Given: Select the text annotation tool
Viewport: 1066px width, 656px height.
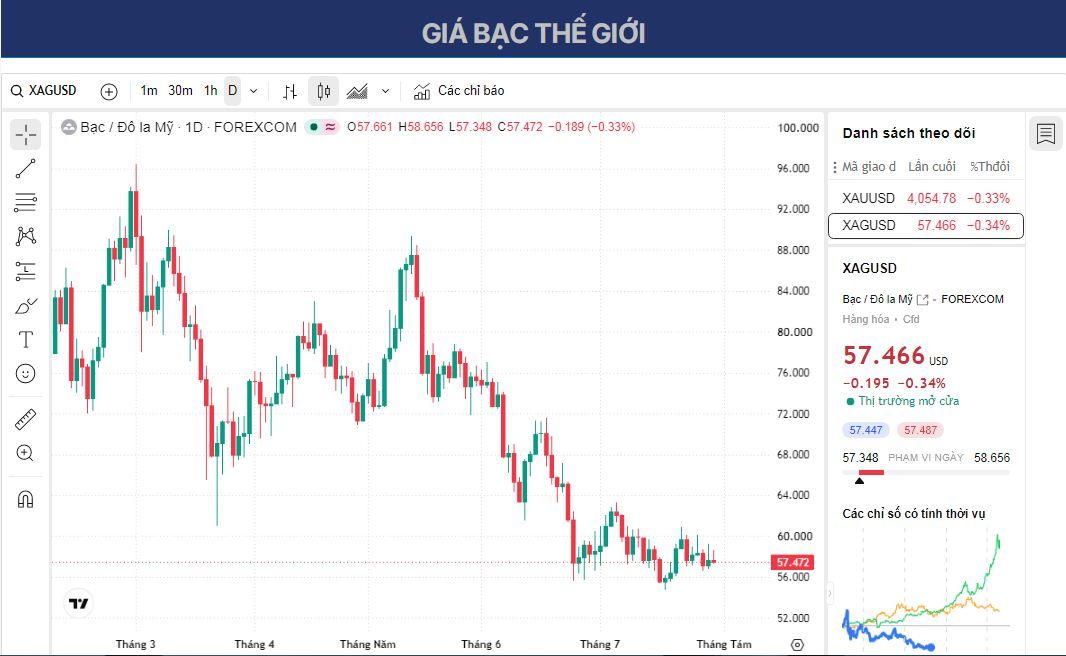Looking at the screenshot, I should pos(26,339).
